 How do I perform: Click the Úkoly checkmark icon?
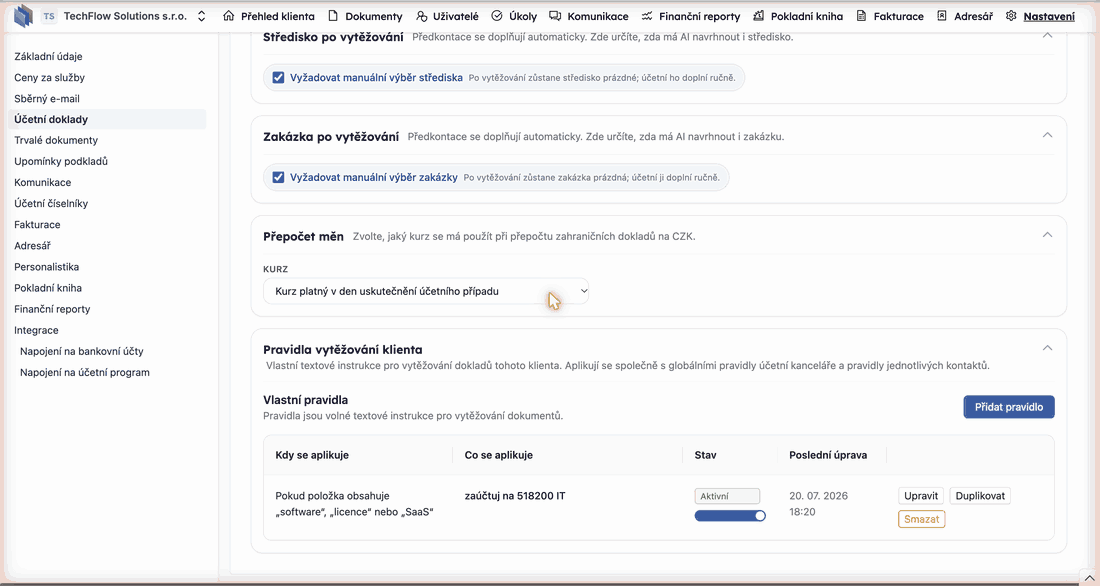[497, 16]
